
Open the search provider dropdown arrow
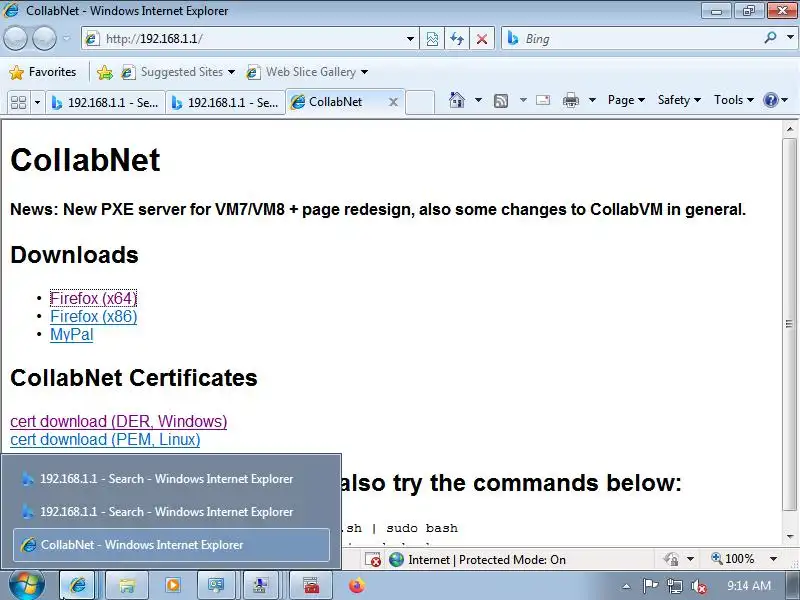790,37
